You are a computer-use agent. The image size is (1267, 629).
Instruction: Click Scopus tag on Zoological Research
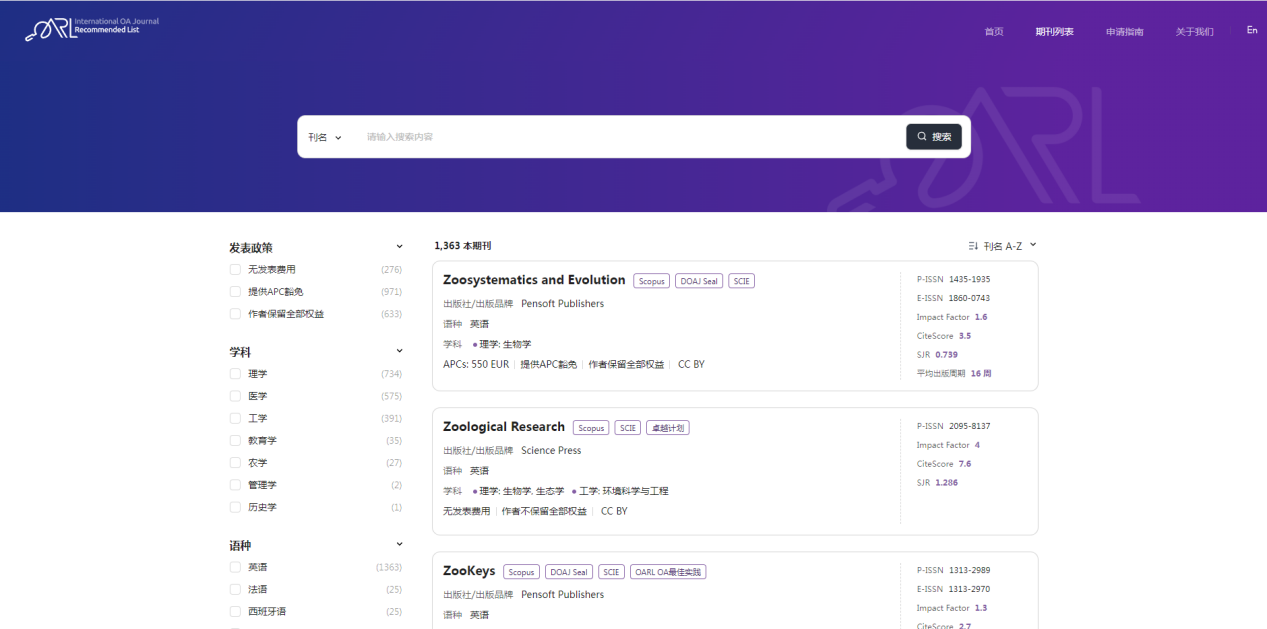point(591,428)
